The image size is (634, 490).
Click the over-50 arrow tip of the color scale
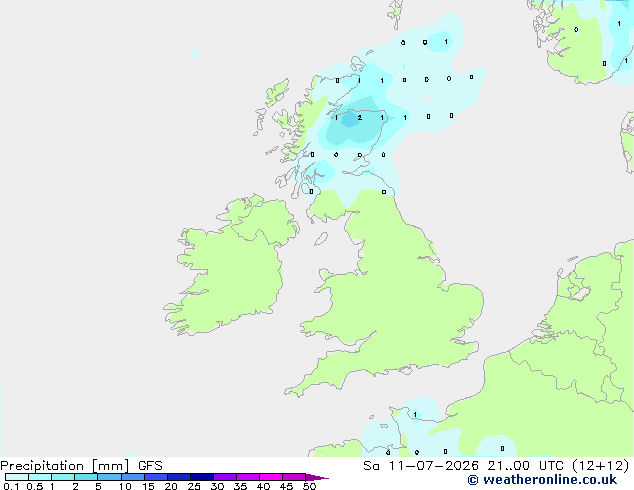(x=317, y=477)
